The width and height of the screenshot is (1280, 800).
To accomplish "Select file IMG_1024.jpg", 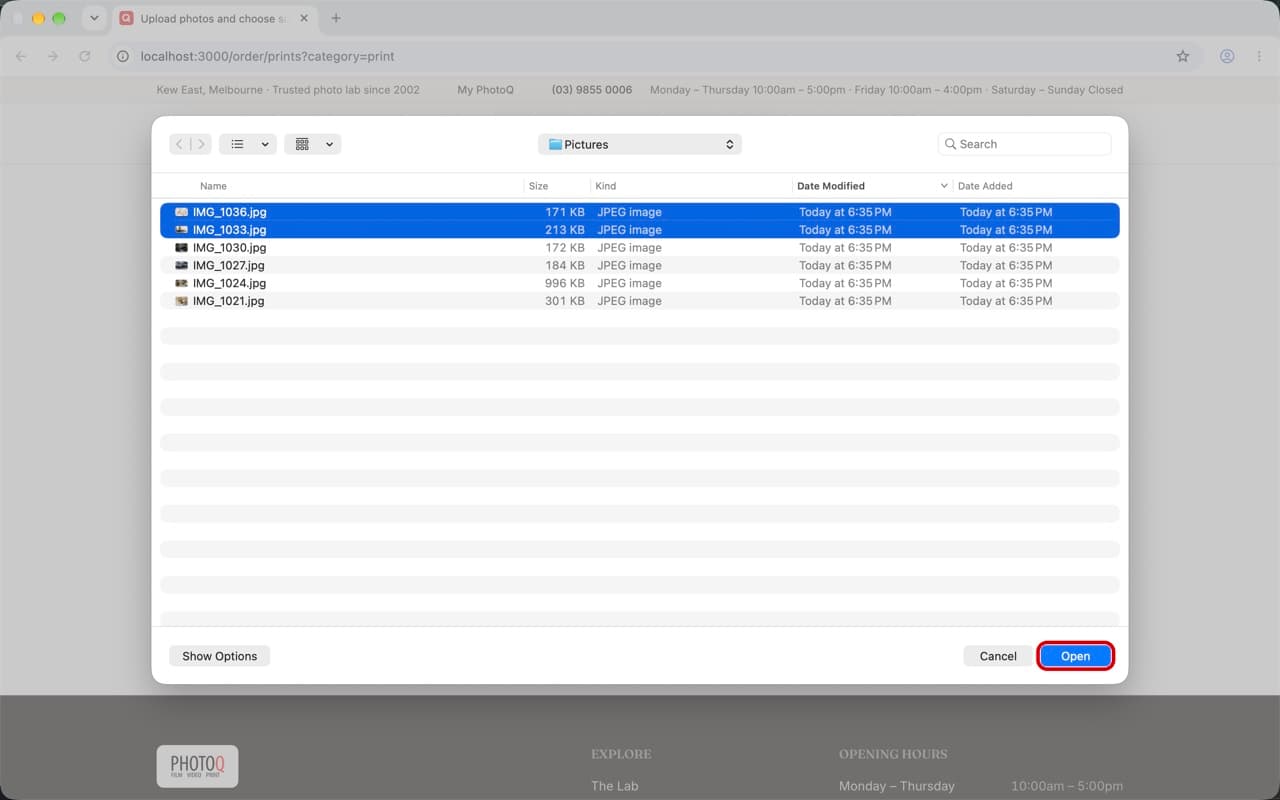I will (640, 283).
